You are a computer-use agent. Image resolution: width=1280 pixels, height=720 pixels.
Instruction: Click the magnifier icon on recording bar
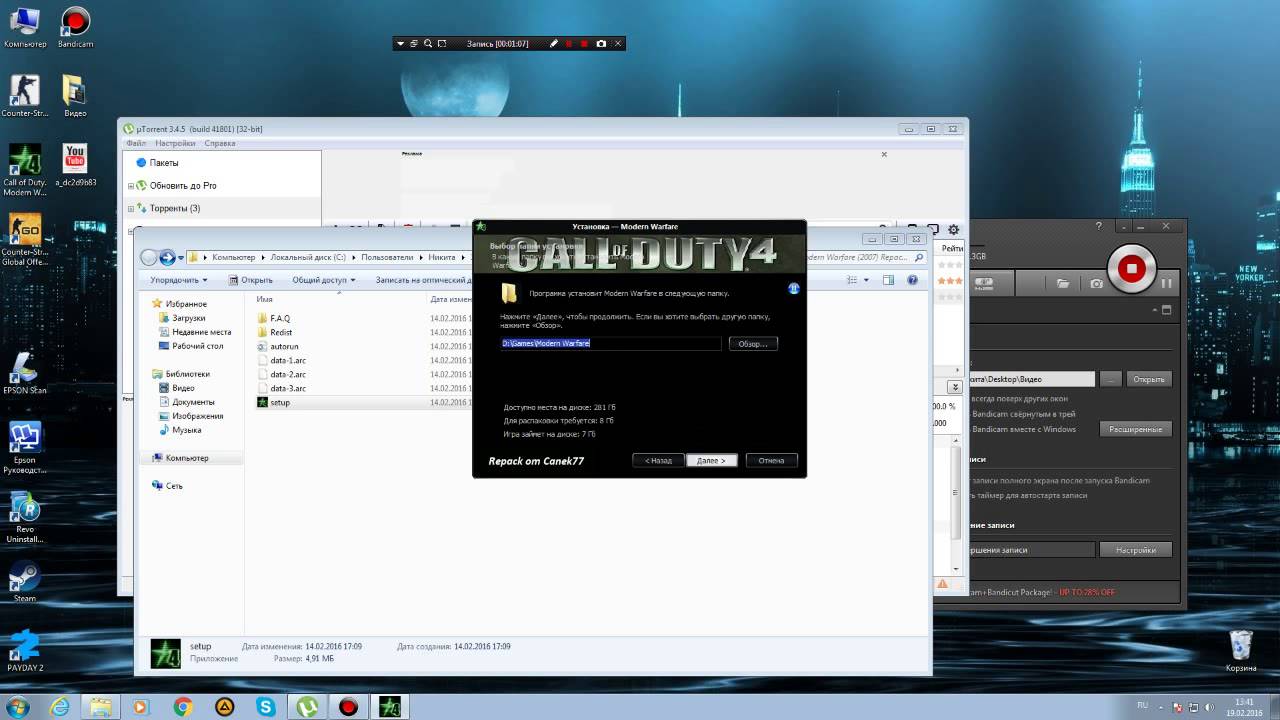pyautogui.click(x=428, y=44)
